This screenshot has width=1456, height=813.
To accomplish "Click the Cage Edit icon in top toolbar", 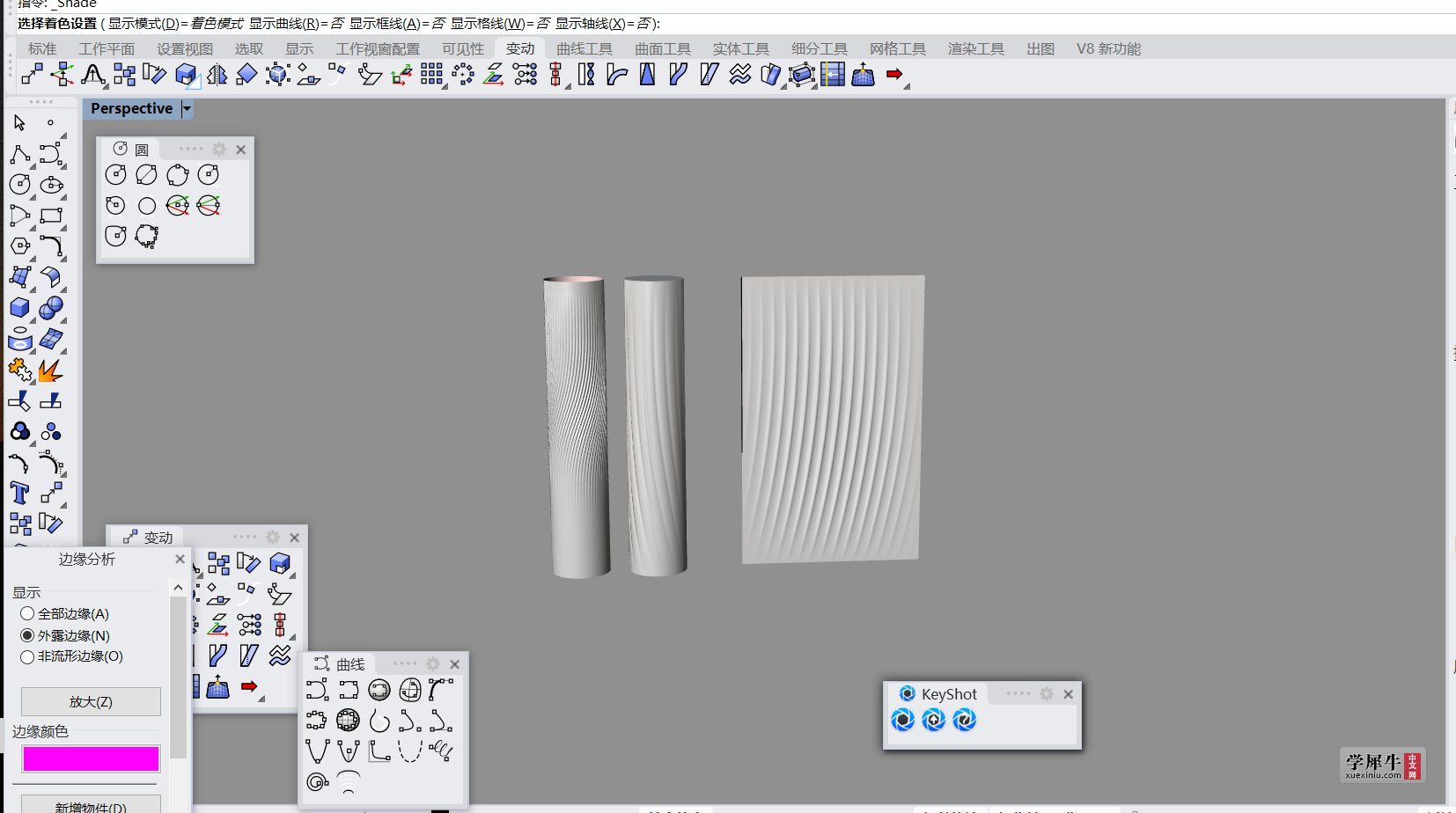I will (802, 75).
